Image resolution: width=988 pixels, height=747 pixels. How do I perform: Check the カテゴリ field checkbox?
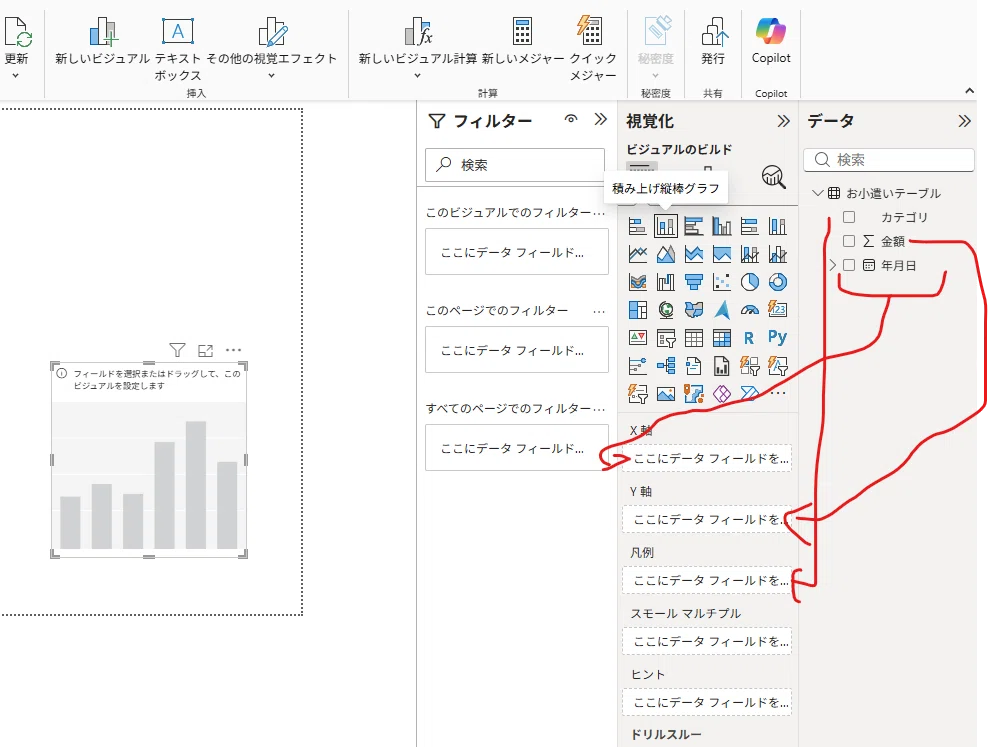[849, 217]
